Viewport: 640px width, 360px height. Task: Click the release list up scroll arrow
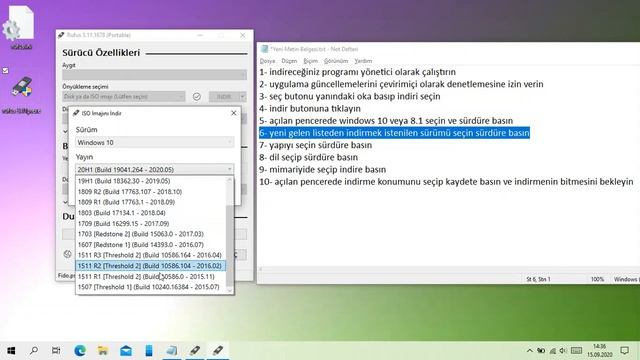(x=229, y=180)
